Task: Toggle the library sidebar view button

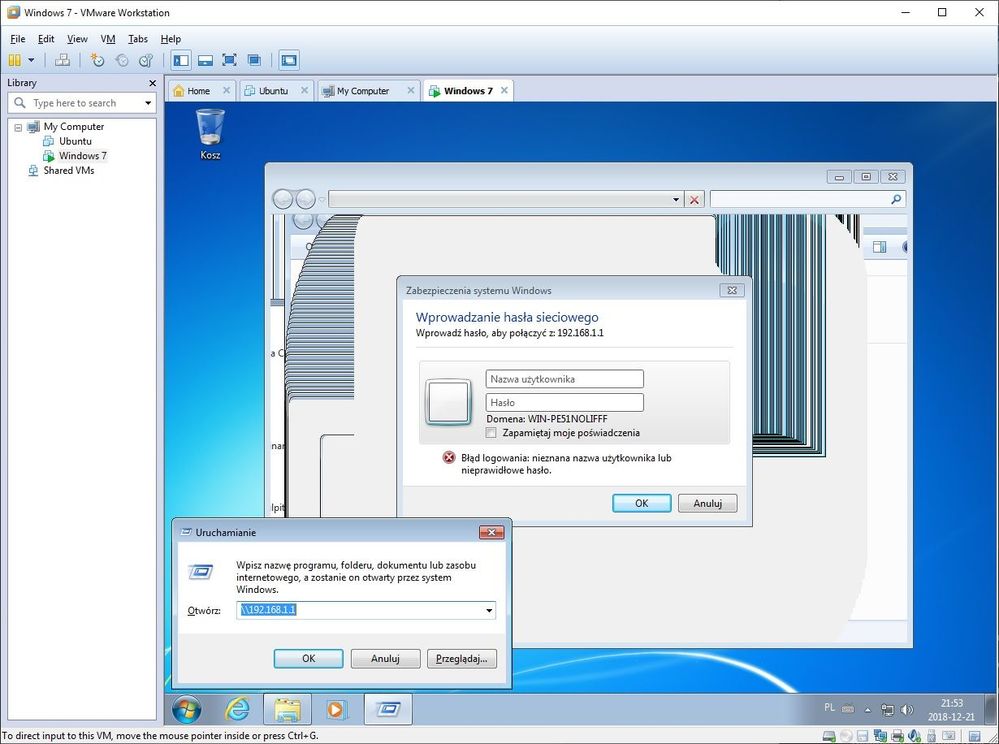Action: point(181,60)
